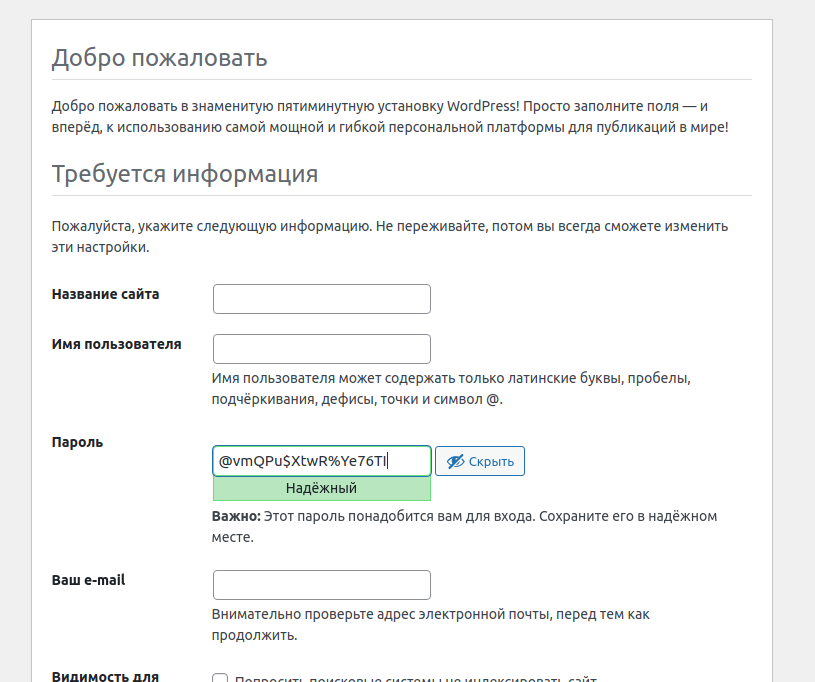
Task: Place cursor in the password field
Action: pyautogui.click(x=321, y=461)
